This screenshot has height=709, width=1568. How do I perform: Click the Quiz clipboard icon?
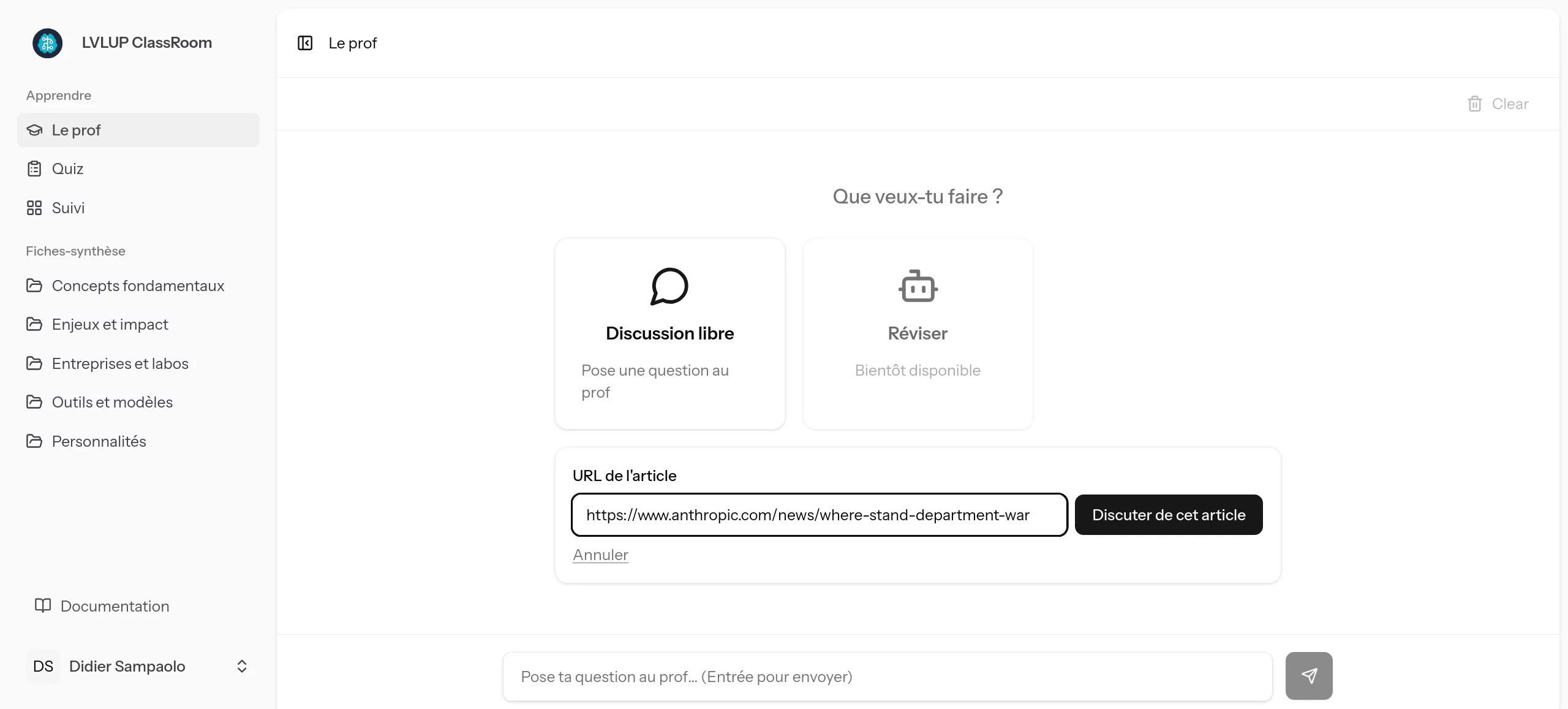click(x=34, y=169)
